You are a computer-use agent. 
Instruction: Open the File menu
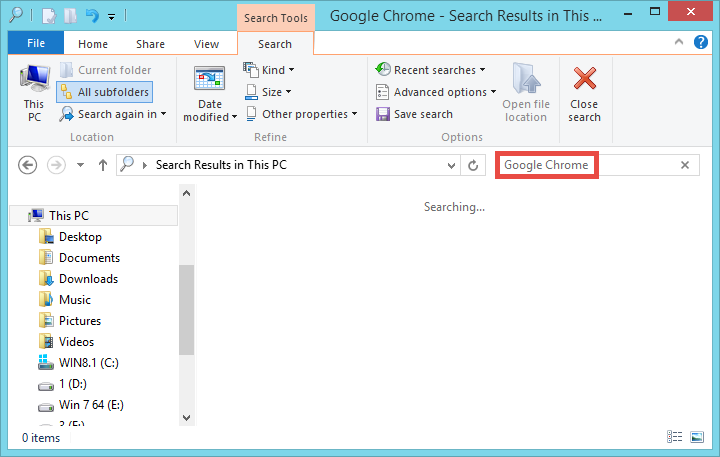point(36,43)
